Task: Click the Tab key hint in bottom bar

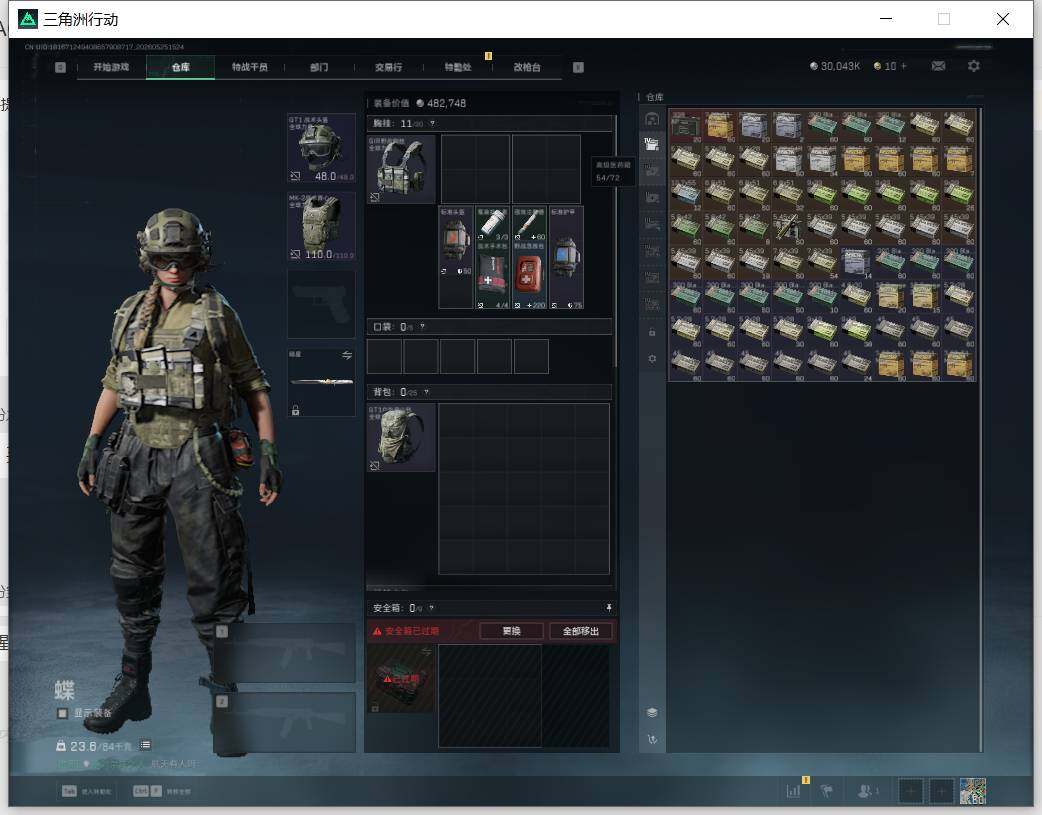Action: click(69, 791)
